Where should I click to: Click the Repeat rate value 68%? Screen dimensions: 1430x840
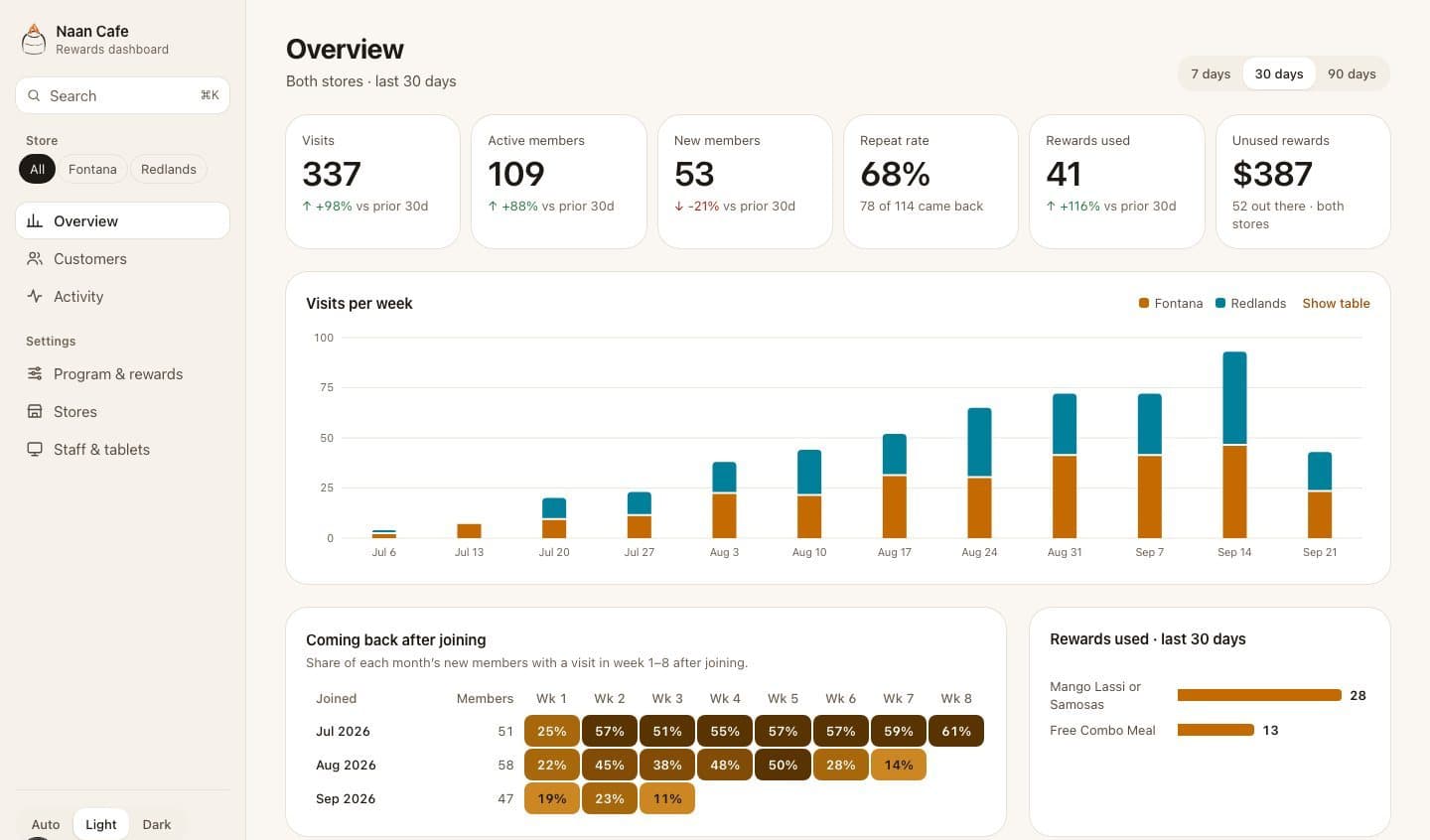click(x=895, y=174)
